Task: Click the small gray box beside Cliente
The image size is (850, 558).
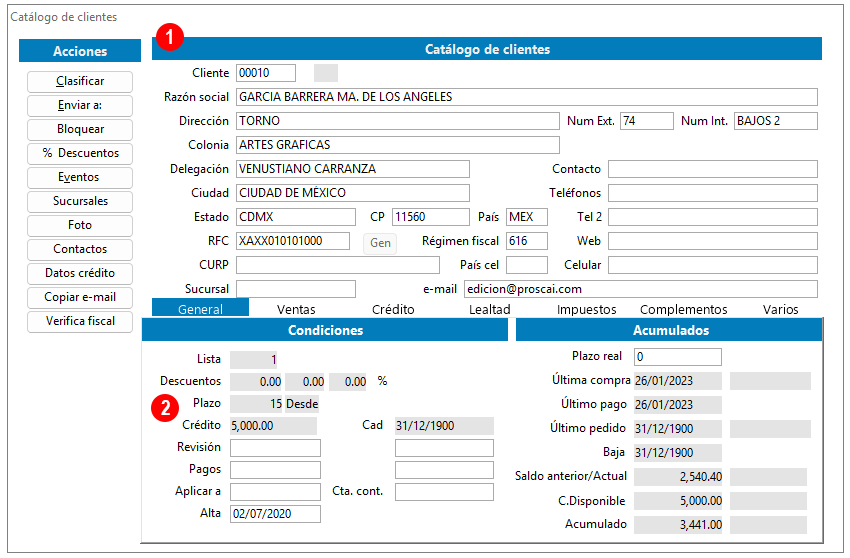Action: pyautogui.click(x=326, y=73)
